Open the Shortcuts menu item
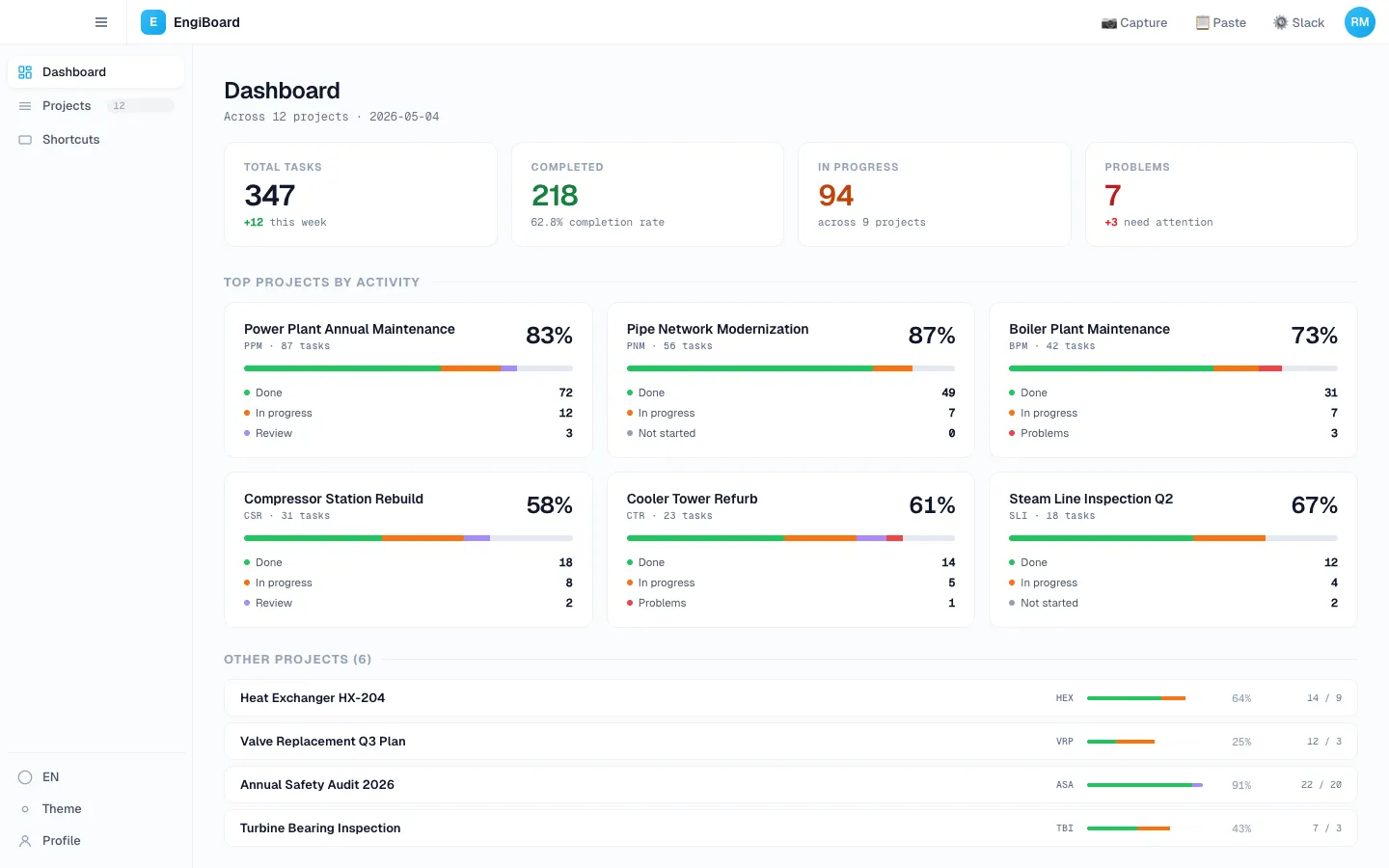Viewport: 1389px width, 868px height. click(95, 140)
